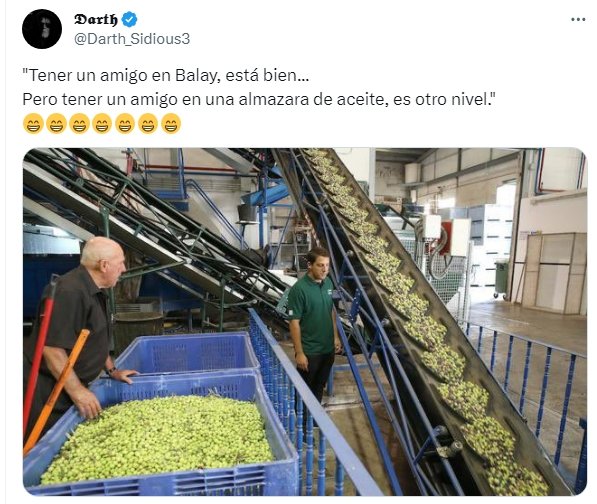Screen dimensions: 597x504
Task: Click the fourth grinning emoji in row
Action: (102, 124)
